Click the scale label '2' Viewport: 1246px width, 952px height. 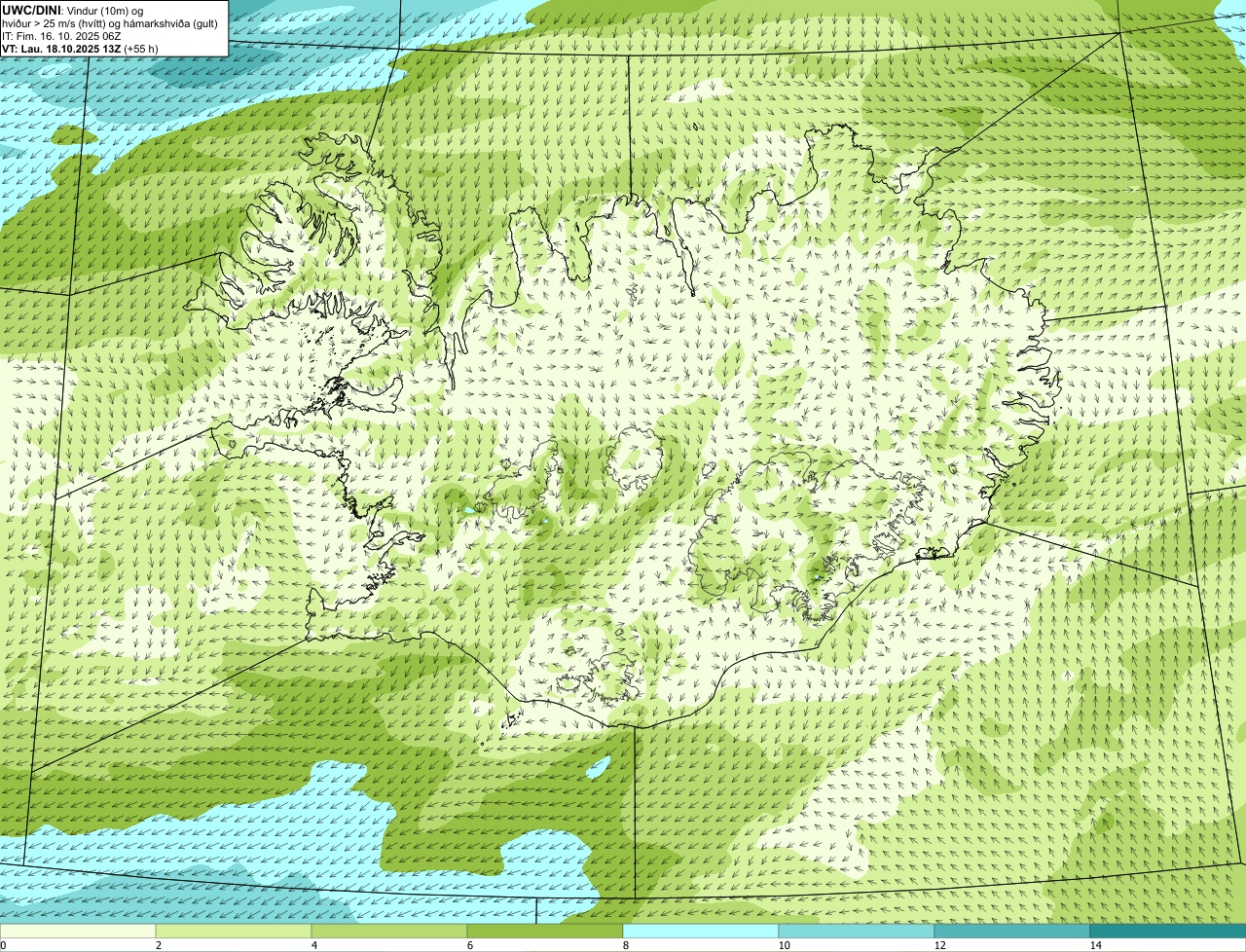(x=158, y=945)
